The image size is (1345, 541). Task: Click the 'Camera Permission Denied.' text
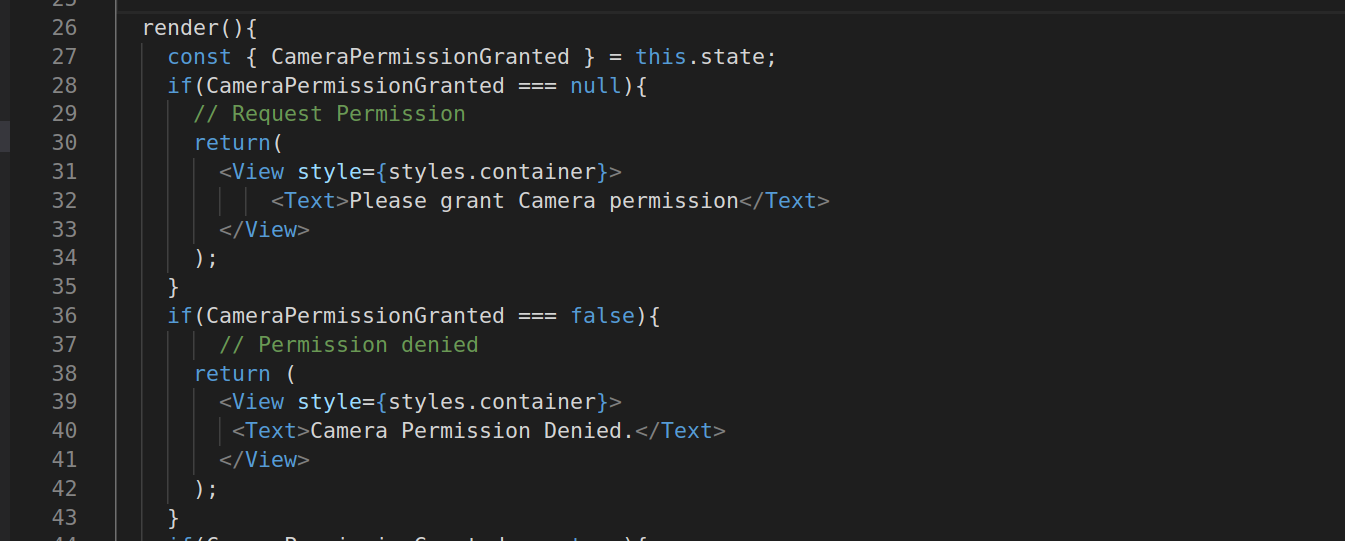tap(472, 431)
